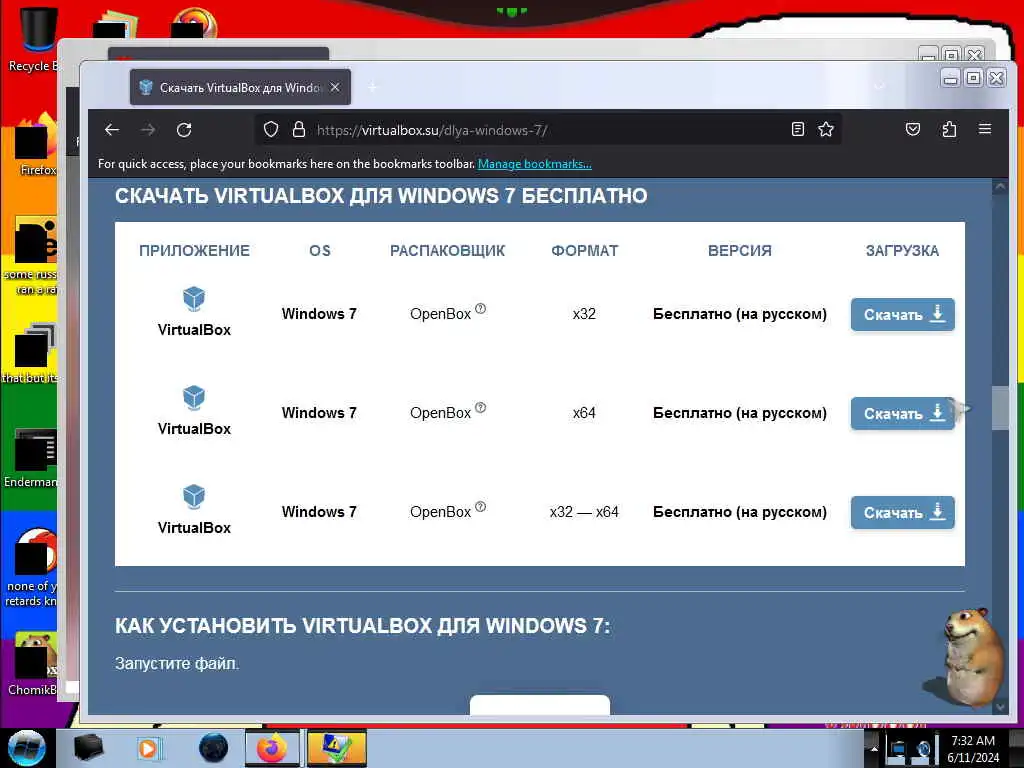Click the taskbar clock showing 7:32 AM

pyautogui.click(x=973, y=748)
